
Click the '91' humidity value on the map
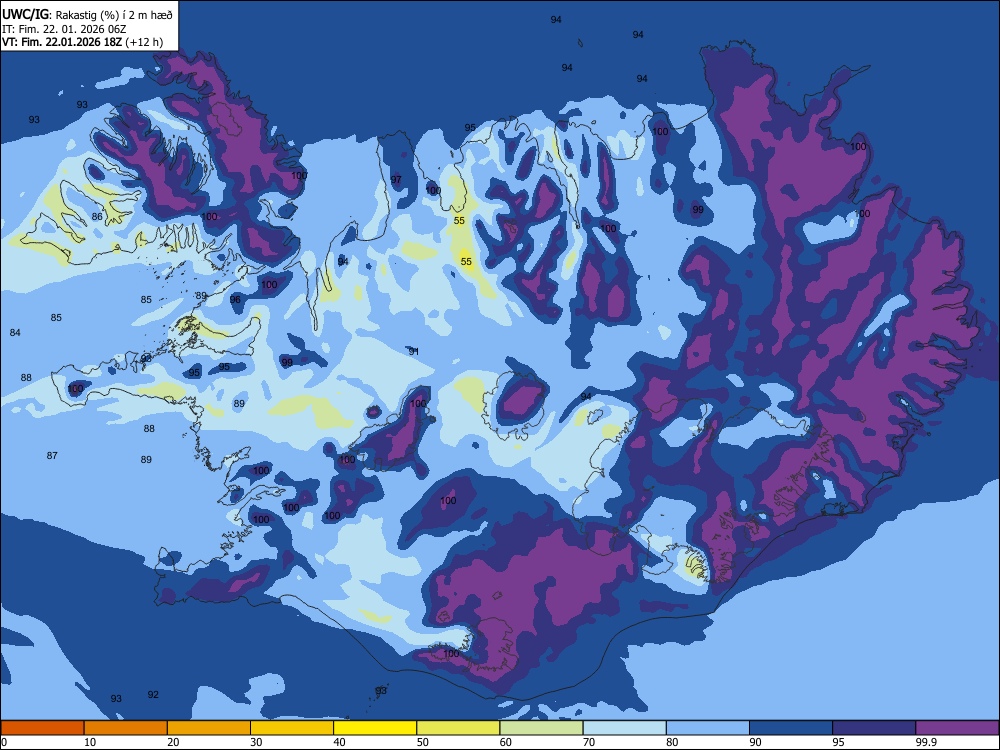coord(413,351)
